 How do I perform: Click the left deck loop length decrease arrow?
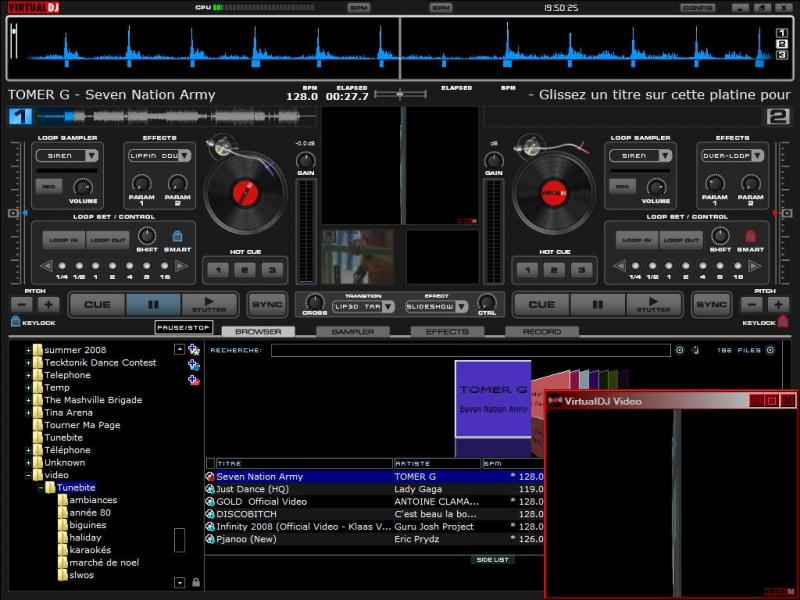(x=45, y=266)
